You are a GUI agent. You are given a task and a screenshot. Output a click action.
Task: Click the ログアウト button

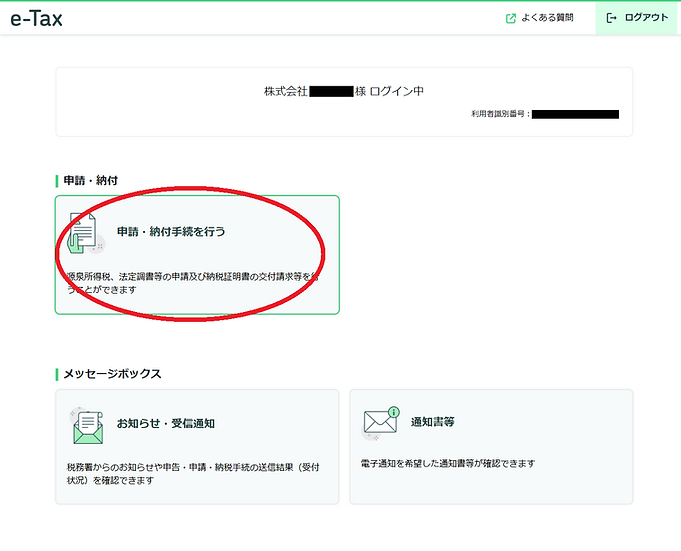[637, 18]
